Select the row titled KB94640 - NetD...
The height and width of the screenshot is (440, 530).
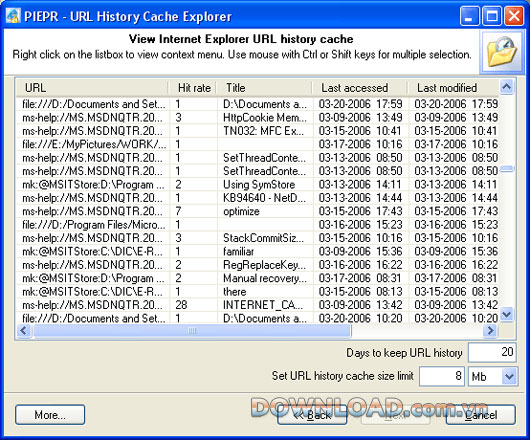coord(258,198)
